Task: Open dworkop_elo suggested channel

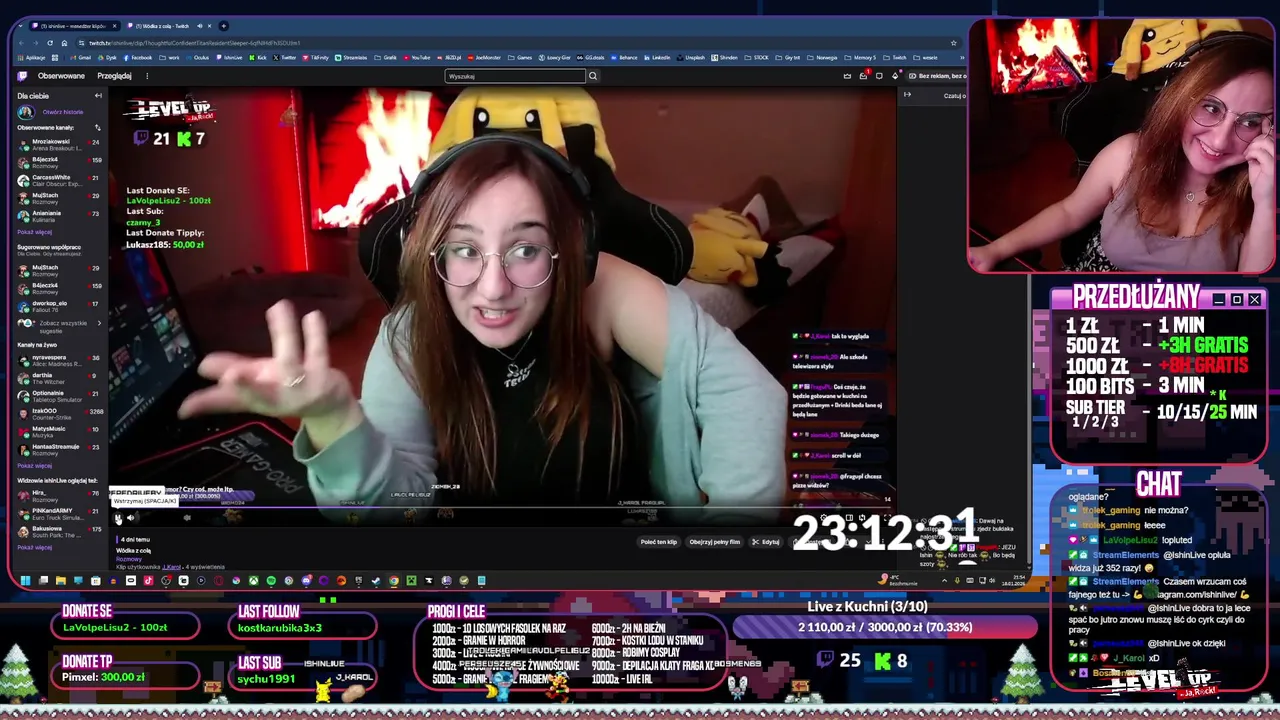Action: [x=59, y=307]
